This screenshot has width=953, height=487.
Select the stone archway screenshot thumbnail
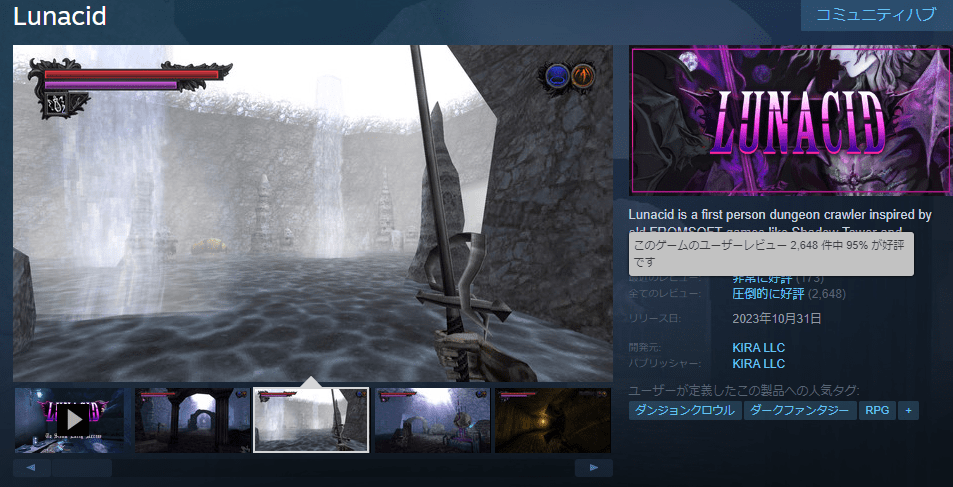coord(192,420)
